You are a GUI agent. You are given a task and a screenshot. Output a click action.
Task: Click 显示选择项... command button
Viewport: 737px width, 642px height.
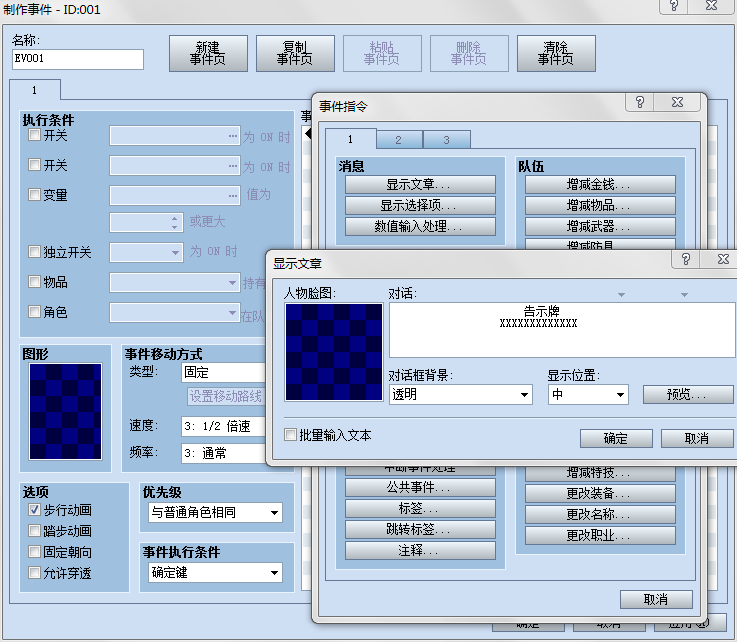420,205
